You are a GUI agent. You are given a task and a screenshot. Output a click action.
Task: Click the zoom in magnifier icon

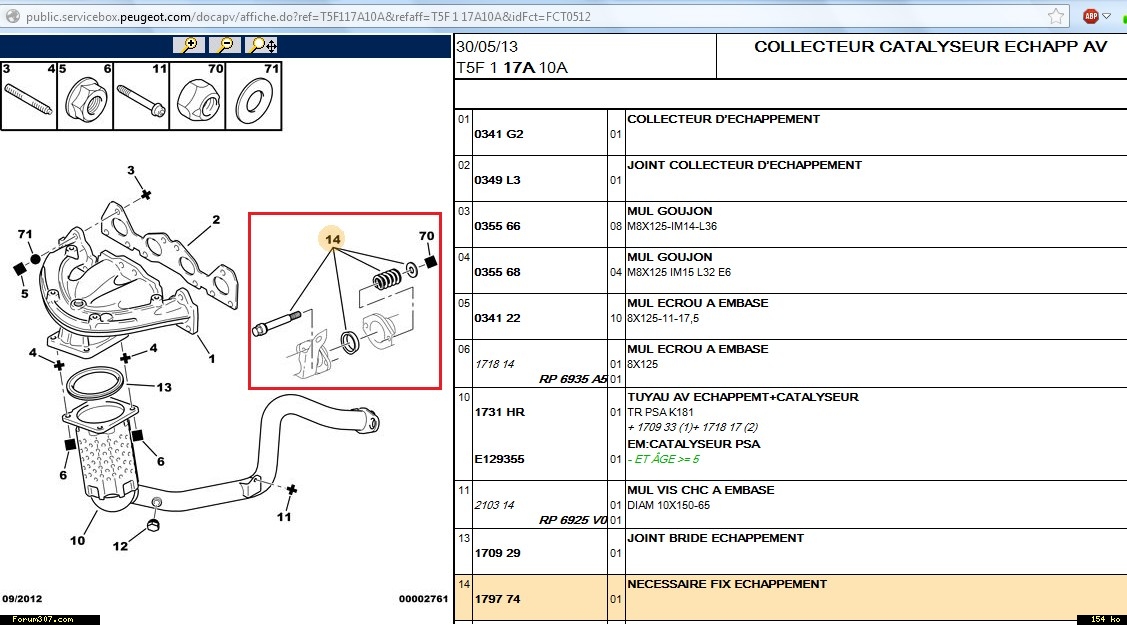(189, 45)
